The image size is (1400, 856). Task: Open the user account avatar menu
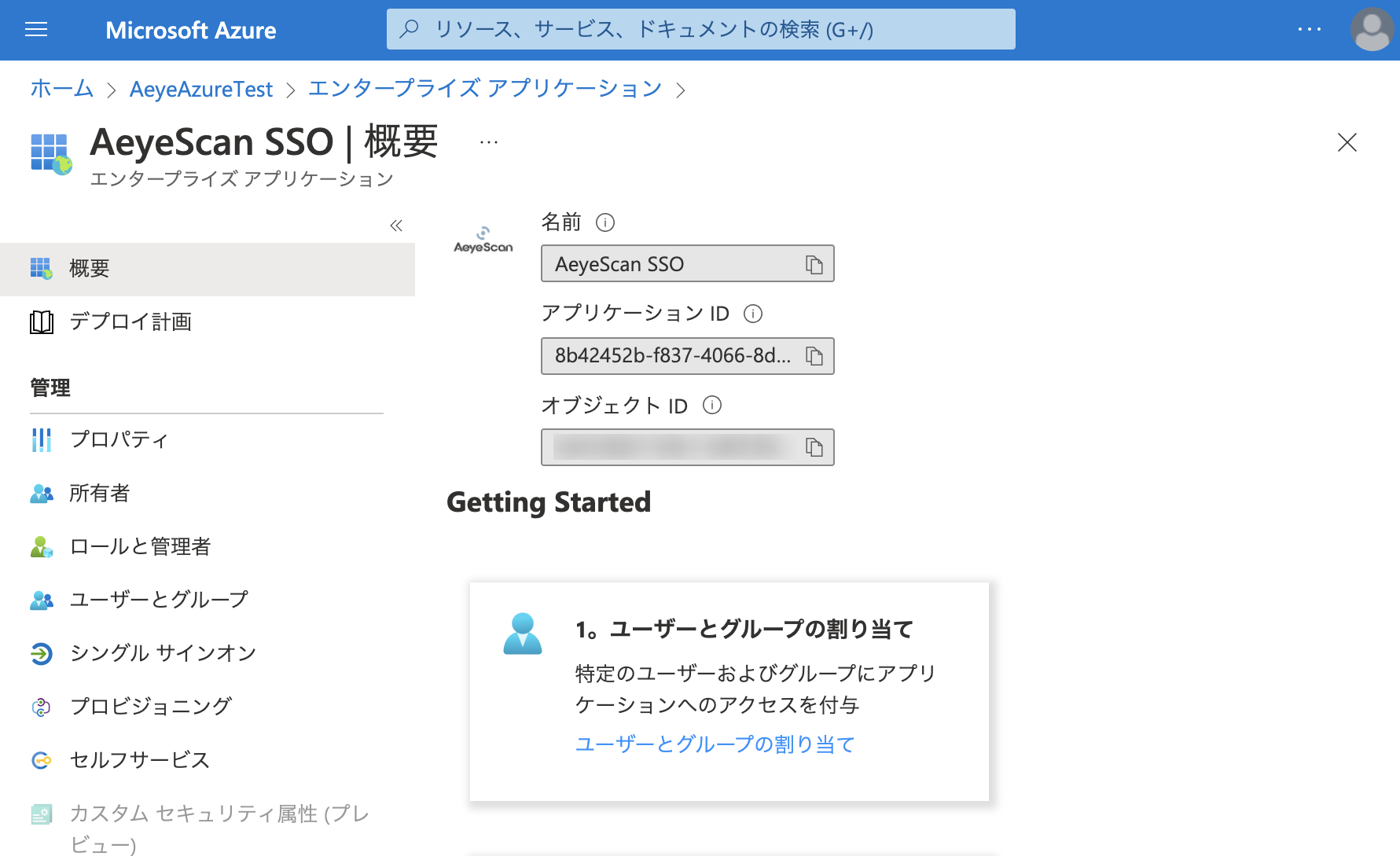coord(1371,30)
